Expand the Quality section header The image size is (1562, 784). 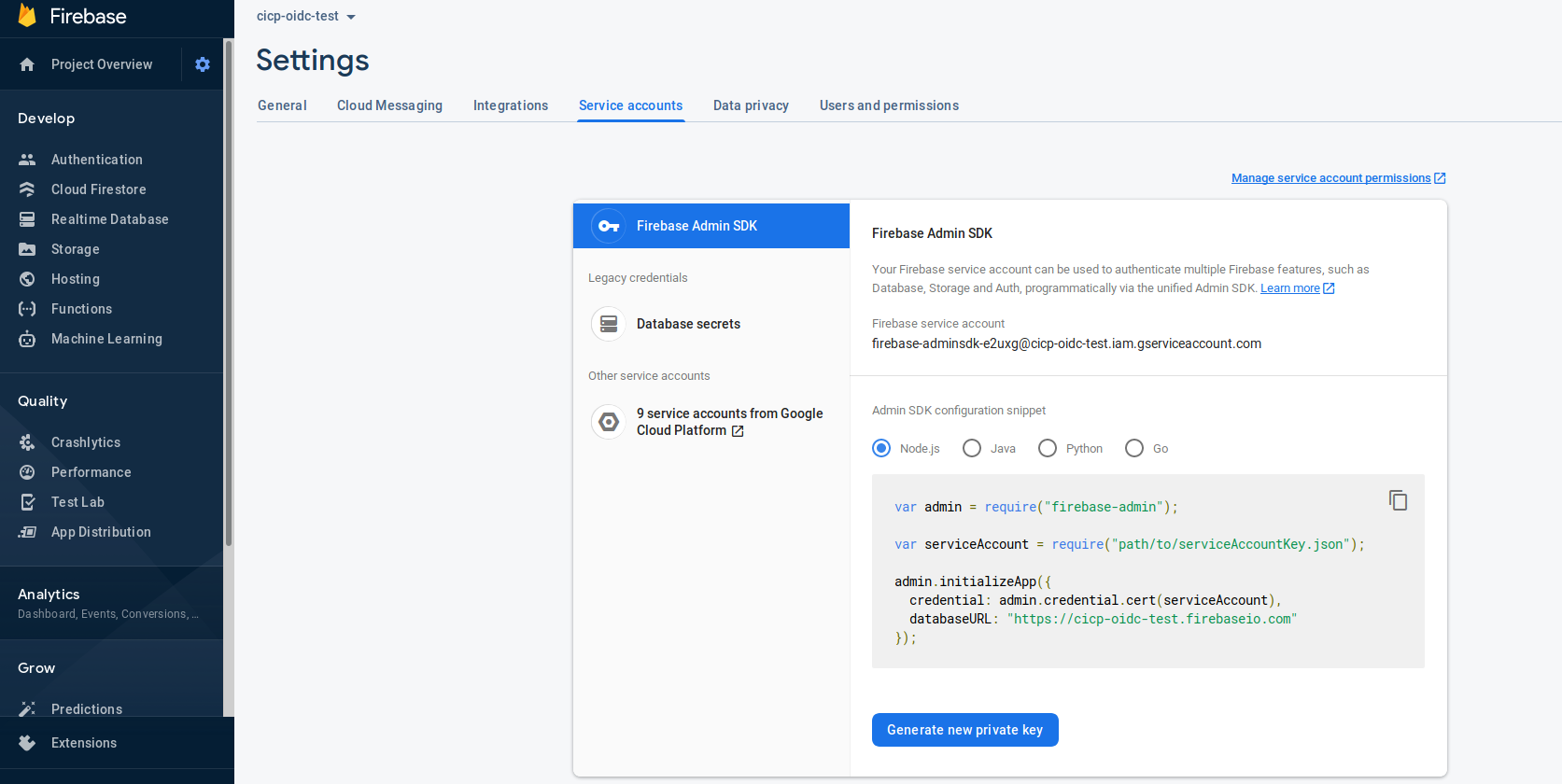42,401
